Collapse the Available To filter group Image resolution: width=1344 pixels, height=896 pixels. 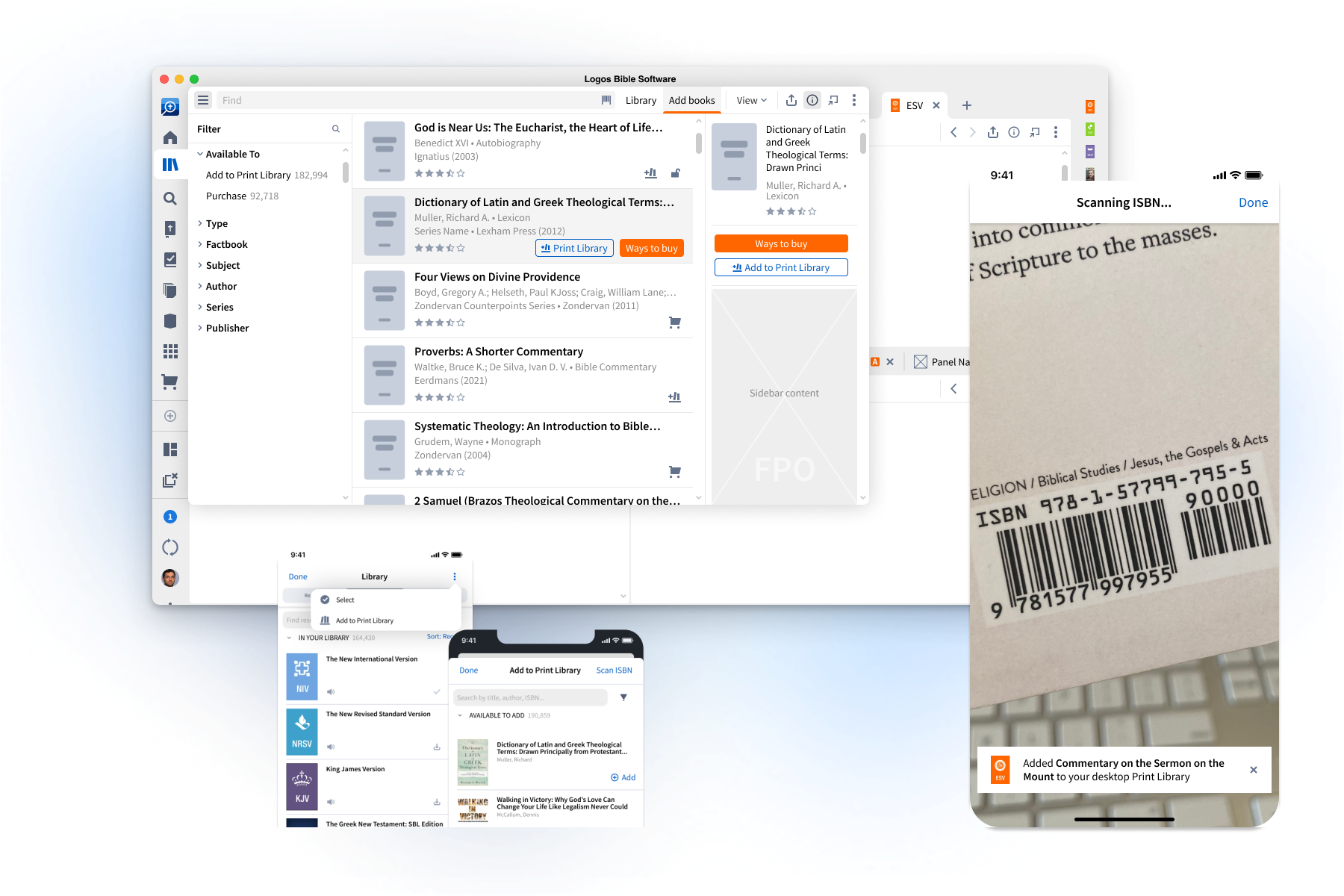pos(200,154)
